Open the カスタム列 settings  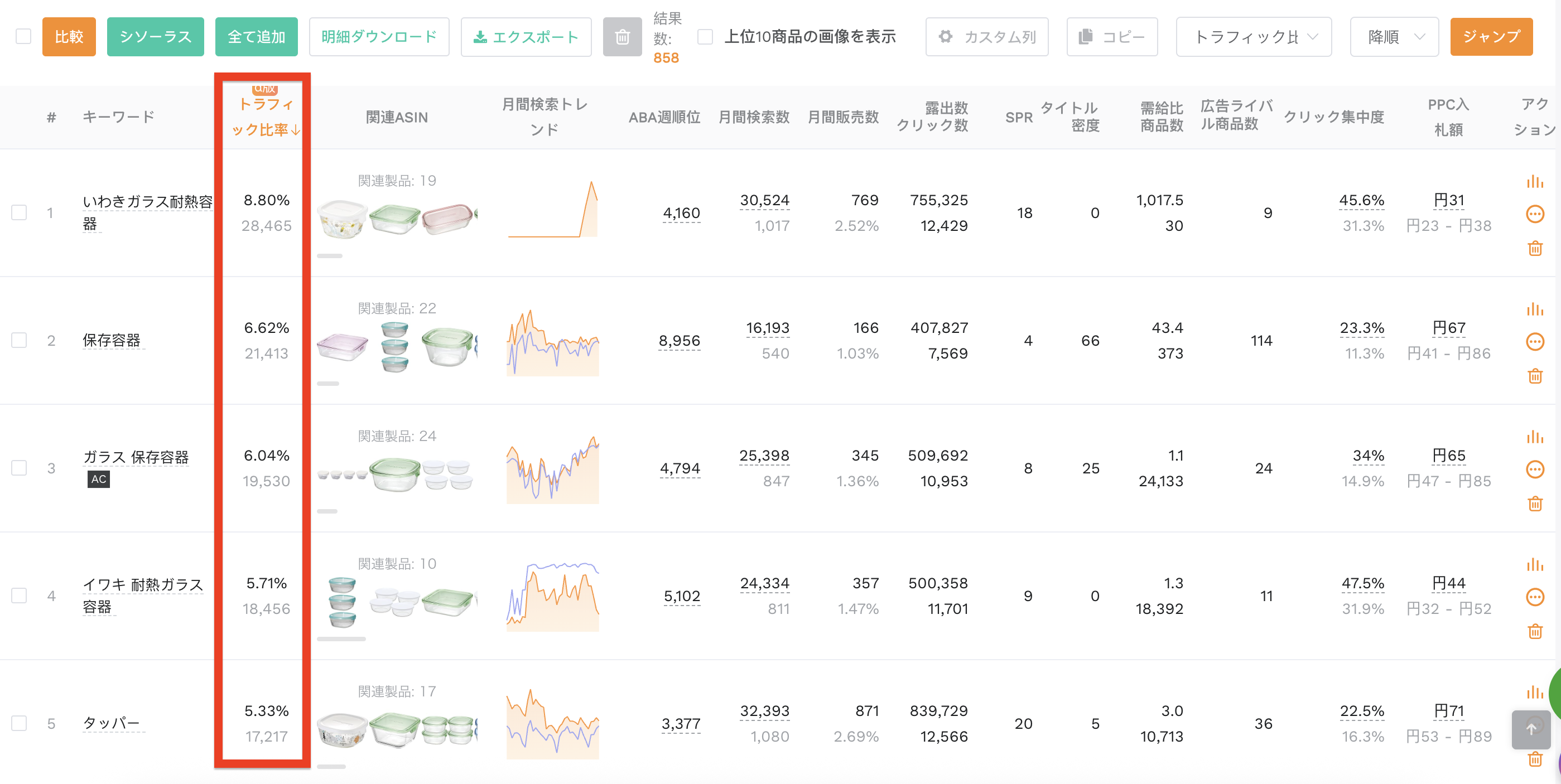(986, 37)
